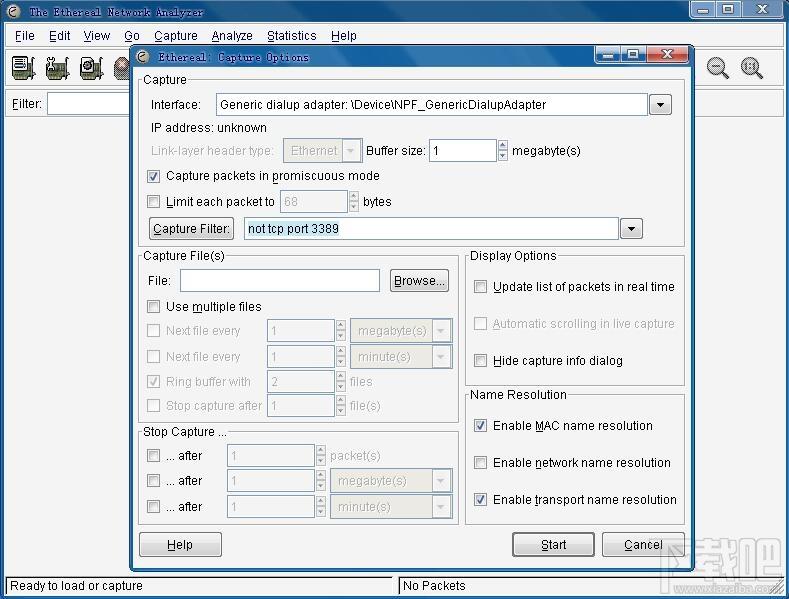Image resolution: width=789 pixels, height=599 pixels.
Task: Open the View menu
Action: pyautogui.click(x=97, y=36)
